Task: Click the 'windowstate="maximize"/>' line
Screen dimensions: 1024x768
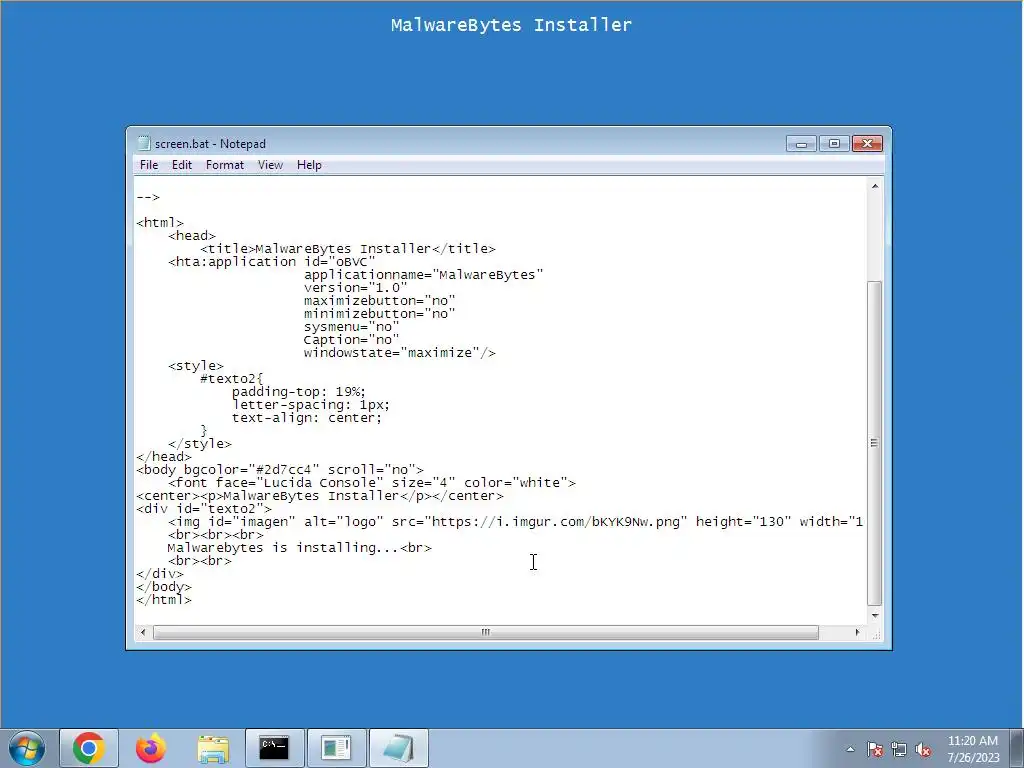Action: pyautogui.click(x=400, y=353)
